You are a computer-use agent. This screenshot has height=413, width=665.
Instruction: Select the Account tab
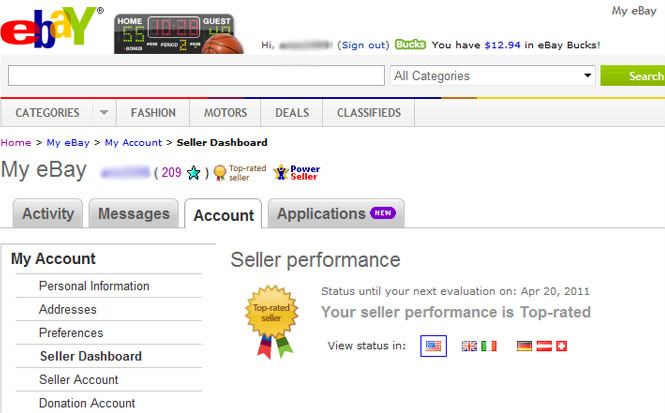(224, 215)
